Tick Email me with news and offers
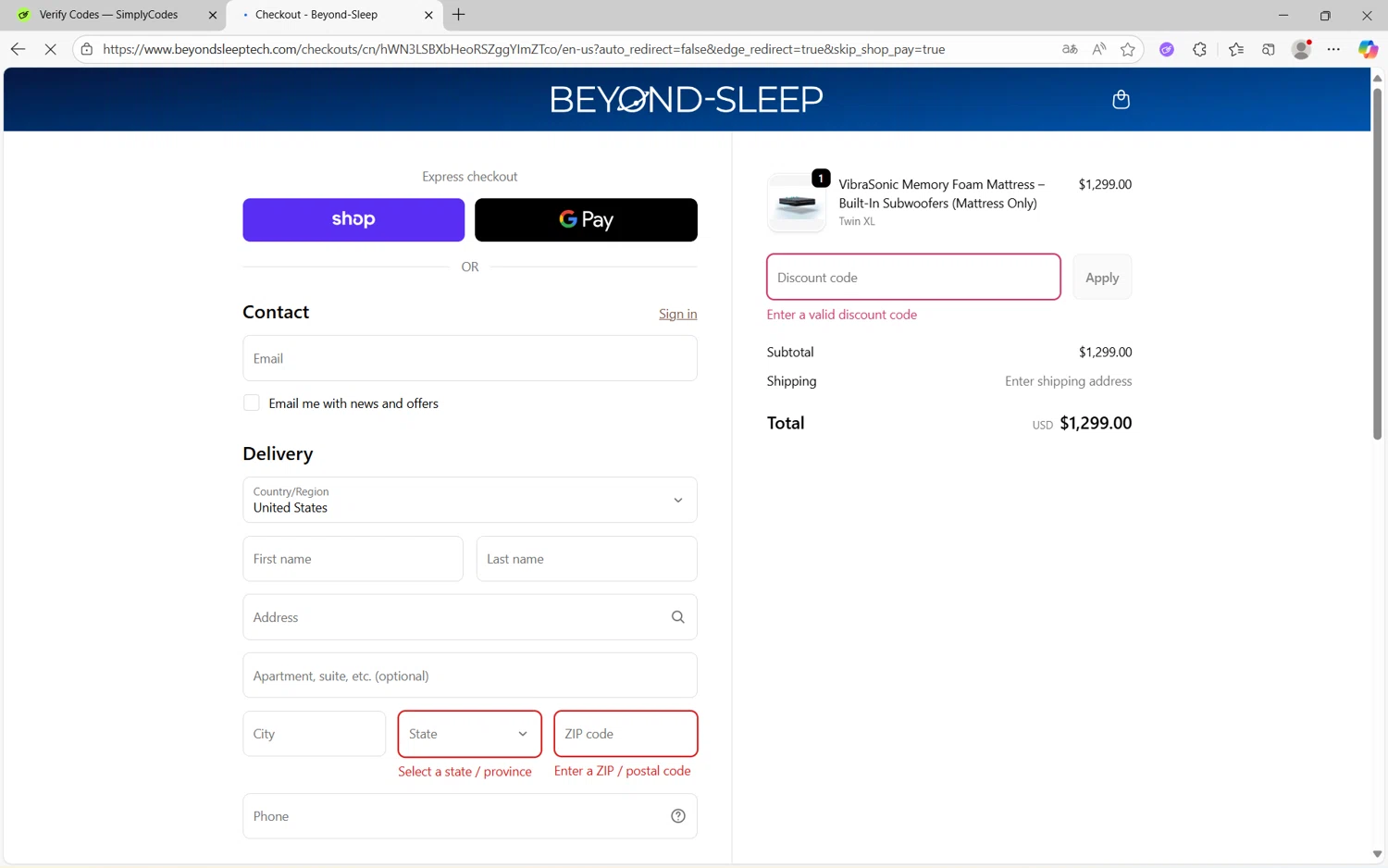The width and height of the screenshot is (1388, 868). pyautogui.click(x=251, y=403)
